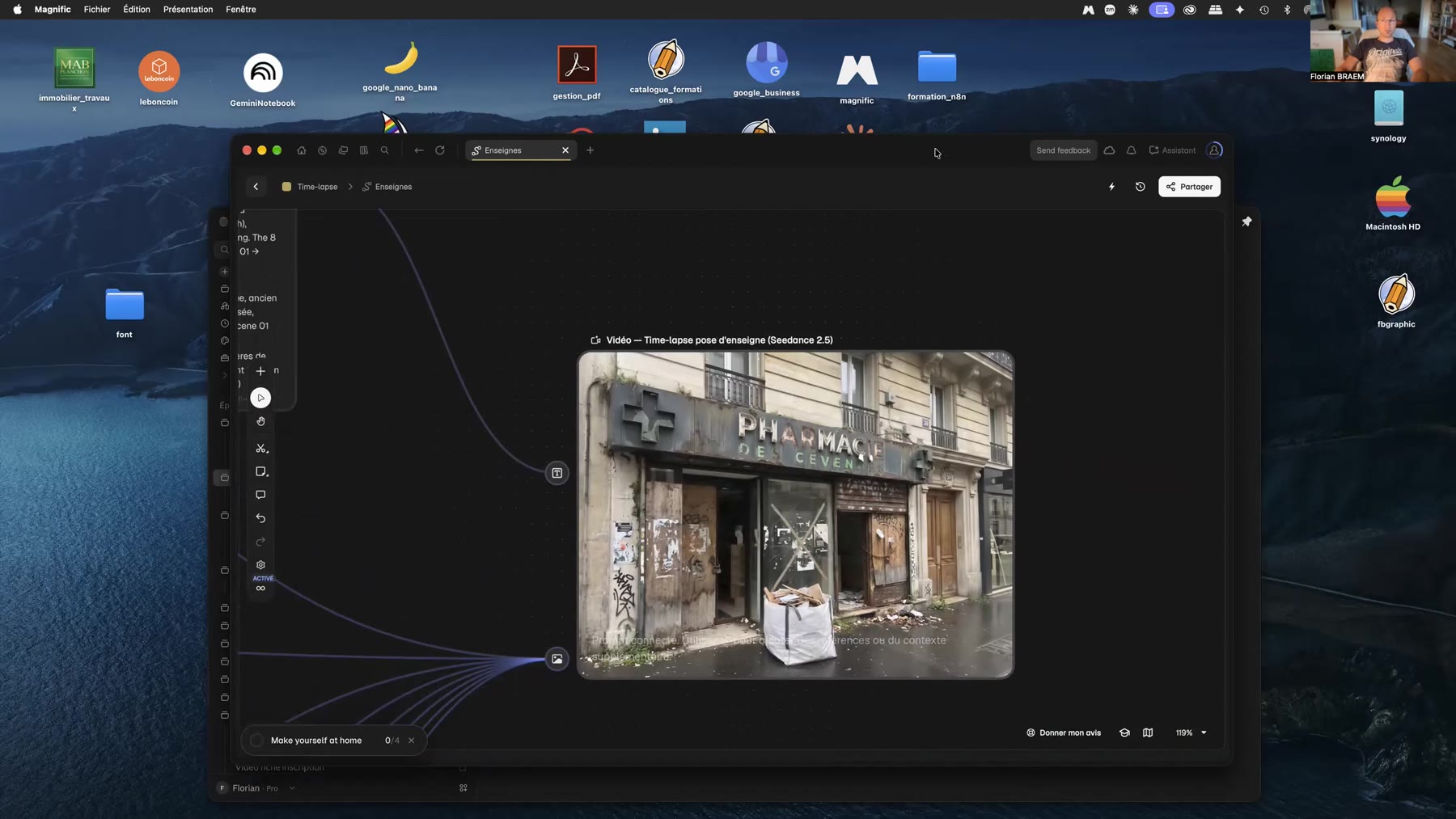
Task: Click the lightning bolt quick action icon
Action: click(1111, 187)
